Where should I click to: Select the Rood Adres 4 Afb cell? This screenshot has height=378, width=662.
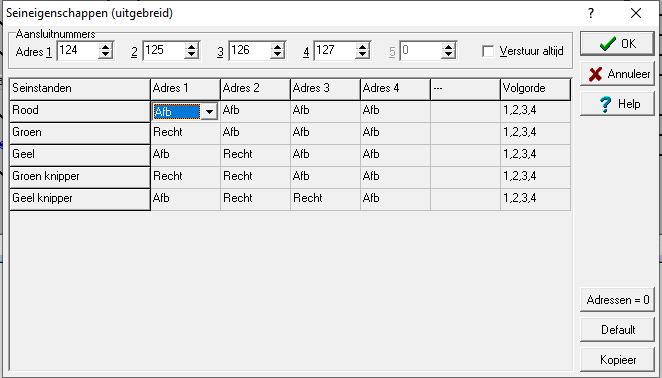click(x=396, y=111)
